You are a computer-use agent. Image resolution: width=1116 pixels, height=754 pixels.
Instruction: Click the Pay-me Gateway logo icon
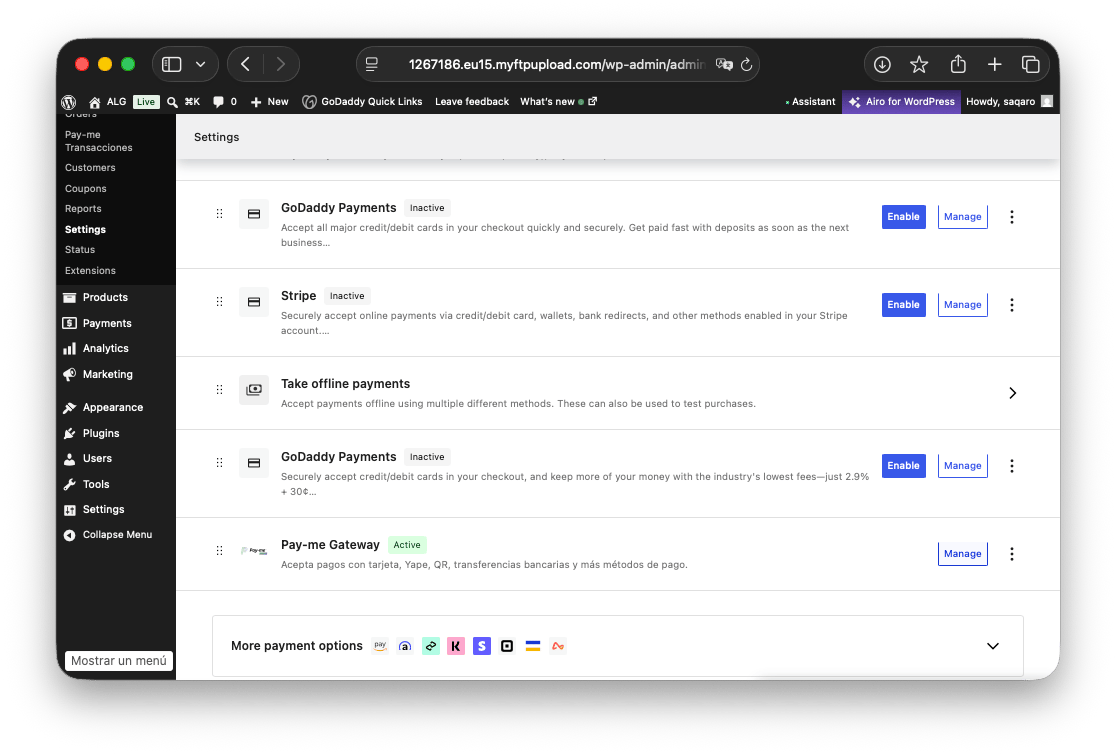point(253,550)
